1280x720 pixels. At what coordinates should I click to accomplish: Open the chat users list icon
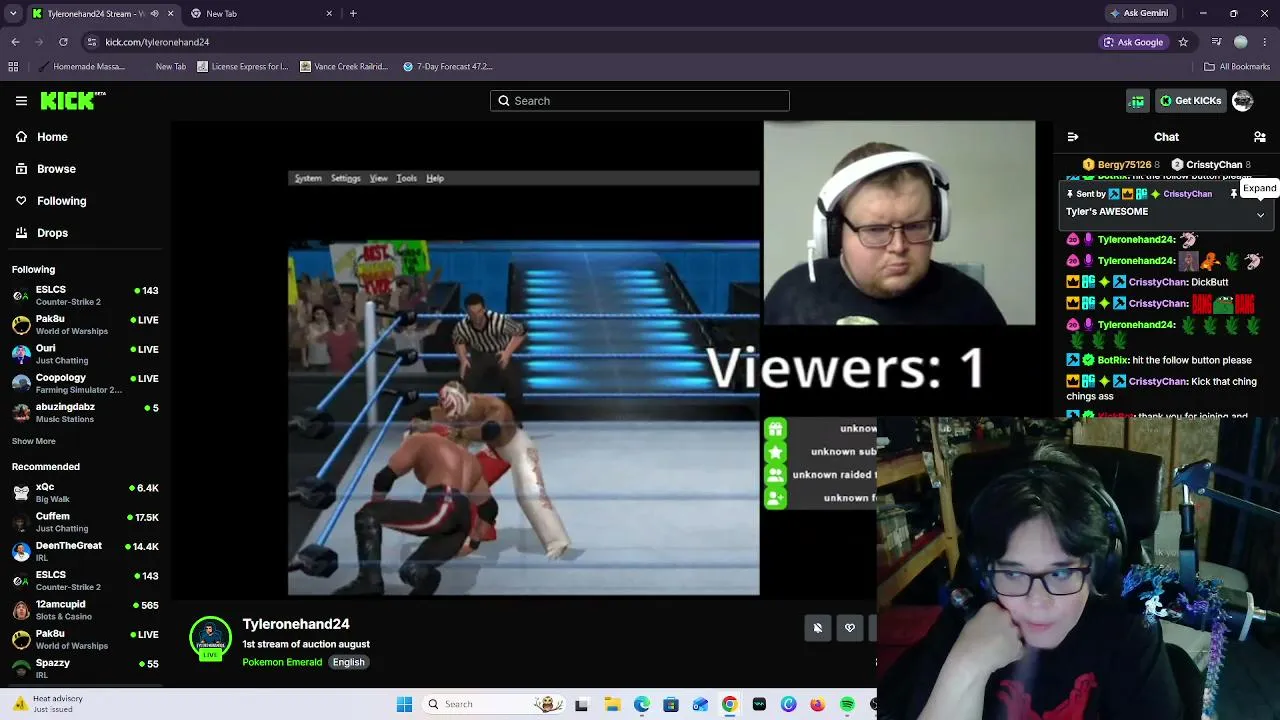pos(1260,137)
